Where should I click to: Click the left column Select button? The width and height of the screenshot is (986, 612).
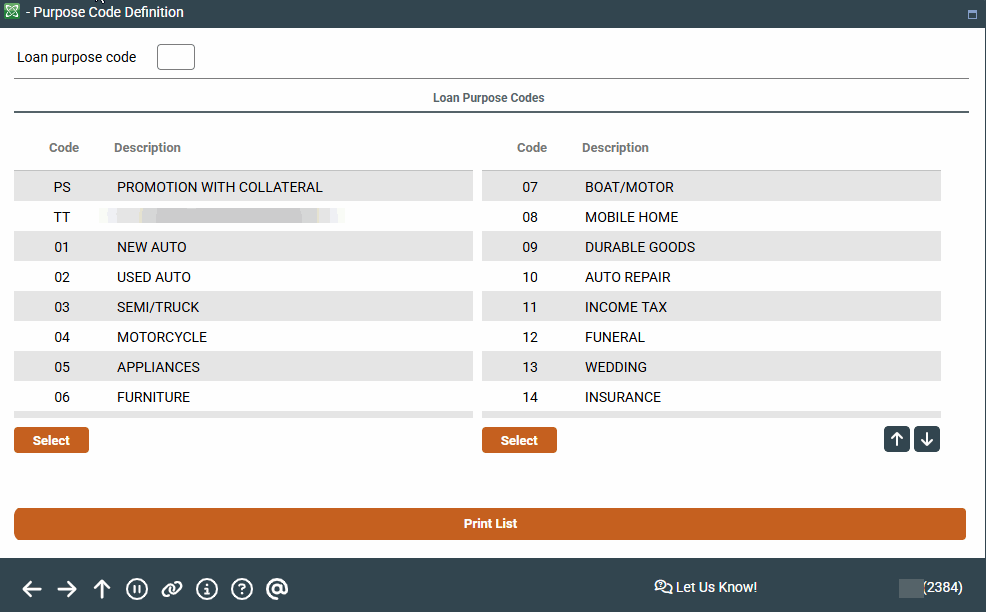pos(51,440)
